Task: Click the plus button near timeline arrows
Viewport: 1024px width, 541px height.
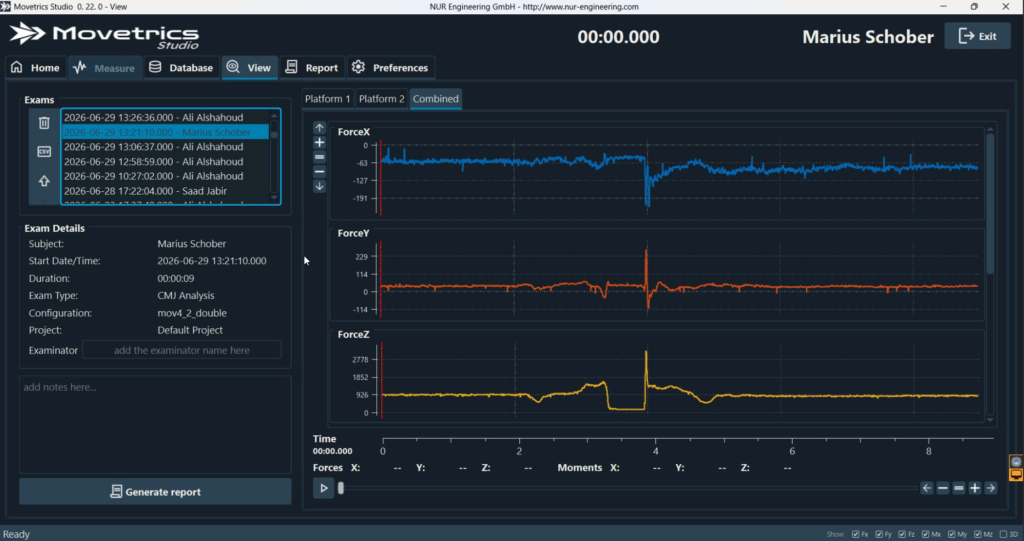Action: pyautogui.click(x=974, y=488)
